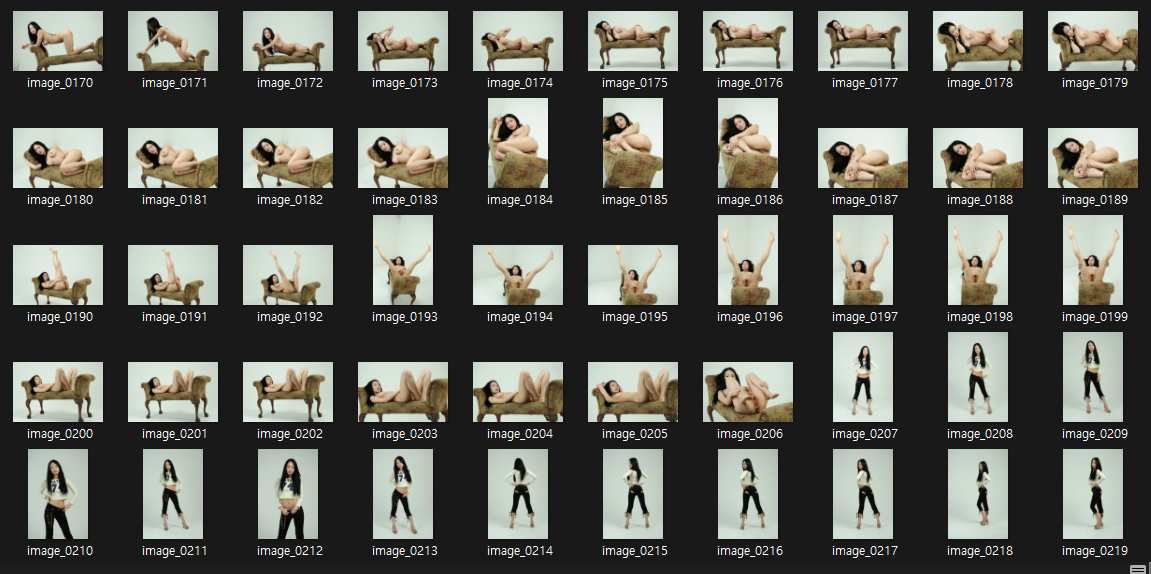The height and width of the screenshot is (574, 1151).
Task: Click the file name image_0205
Action: 635,434
